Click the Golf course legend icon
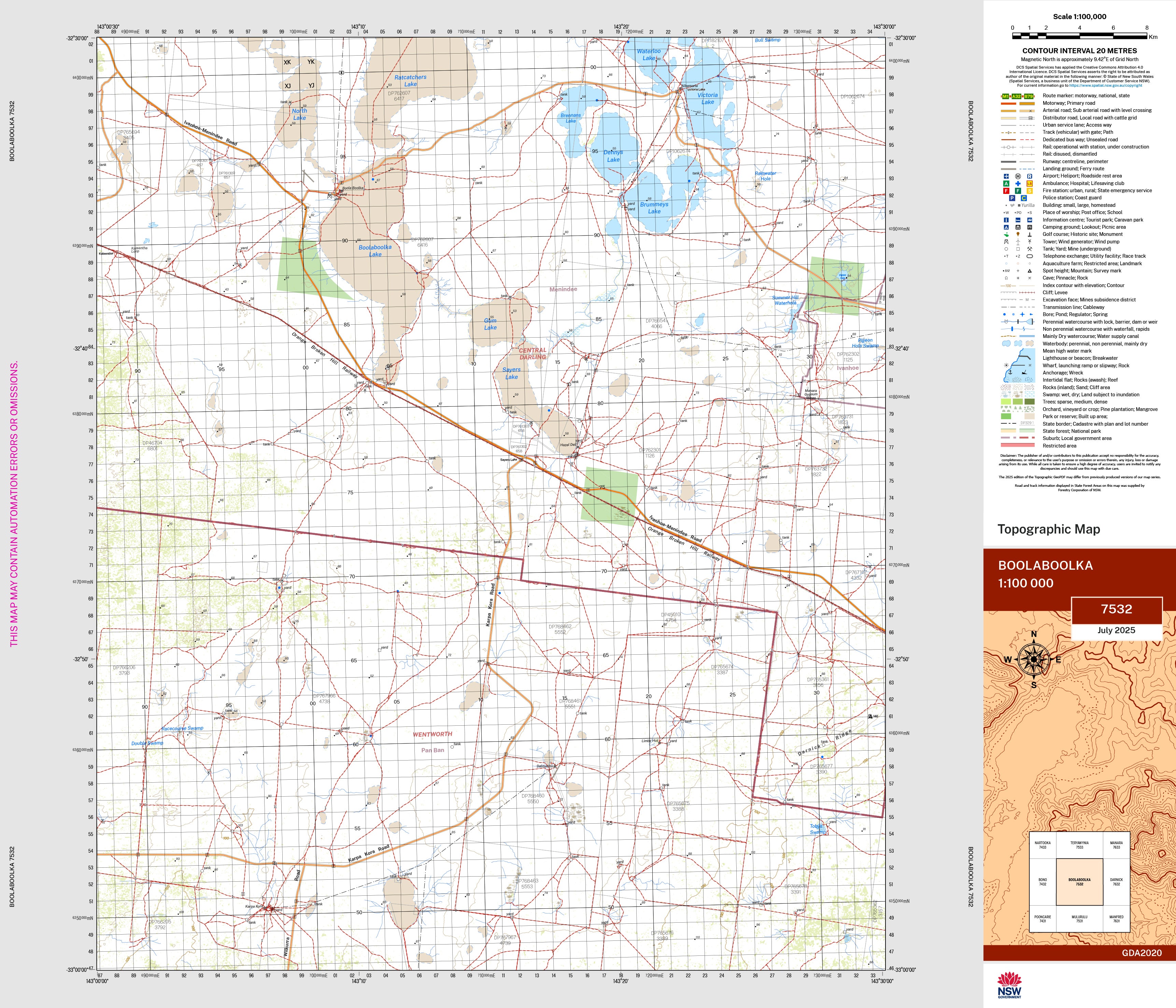The image size is (1176, 1008). point(1006,235)
